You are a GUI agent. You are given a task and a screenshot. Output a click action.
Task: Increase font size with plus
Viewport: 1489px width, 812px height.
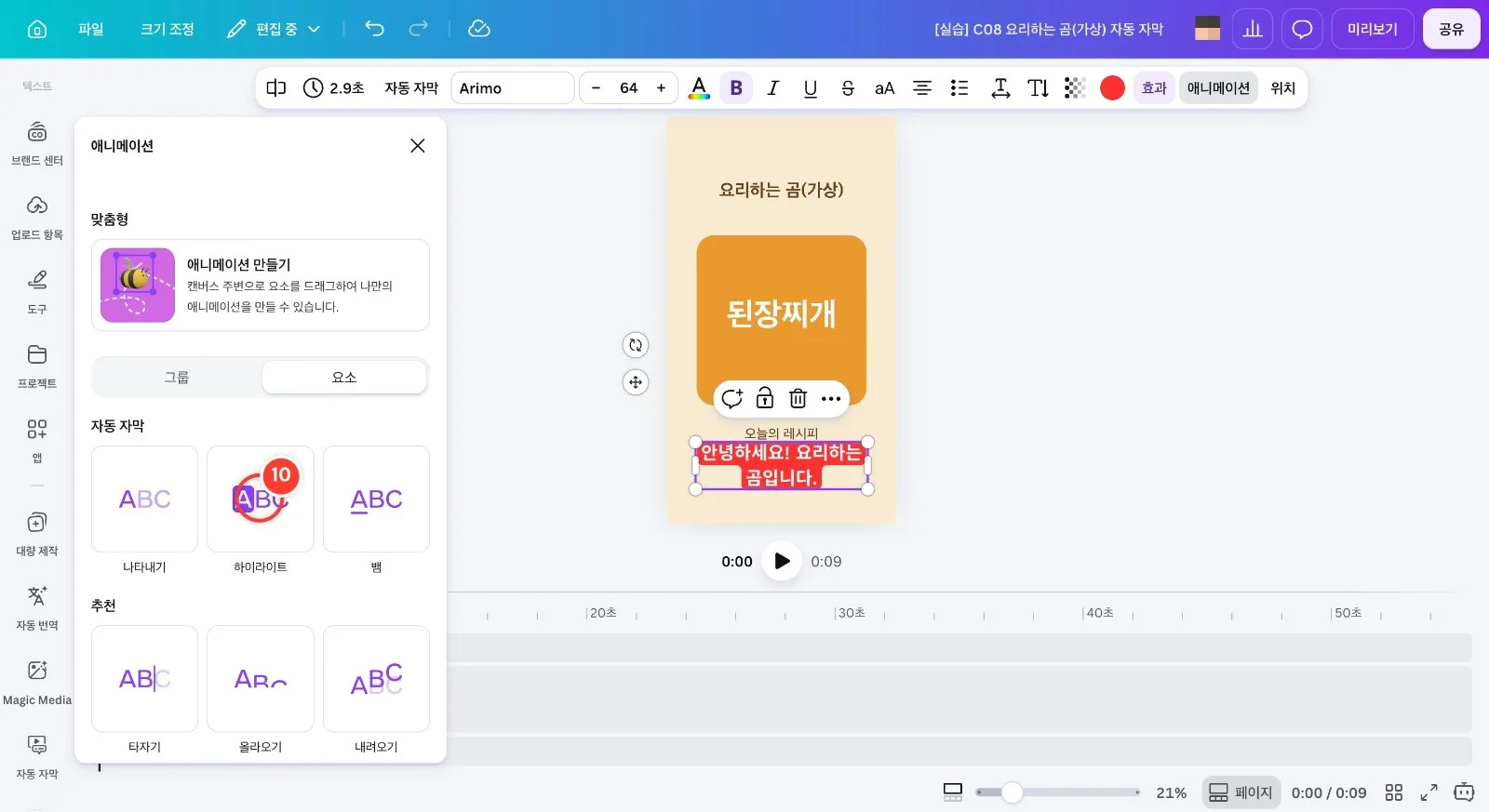click(x=661, y=88)
